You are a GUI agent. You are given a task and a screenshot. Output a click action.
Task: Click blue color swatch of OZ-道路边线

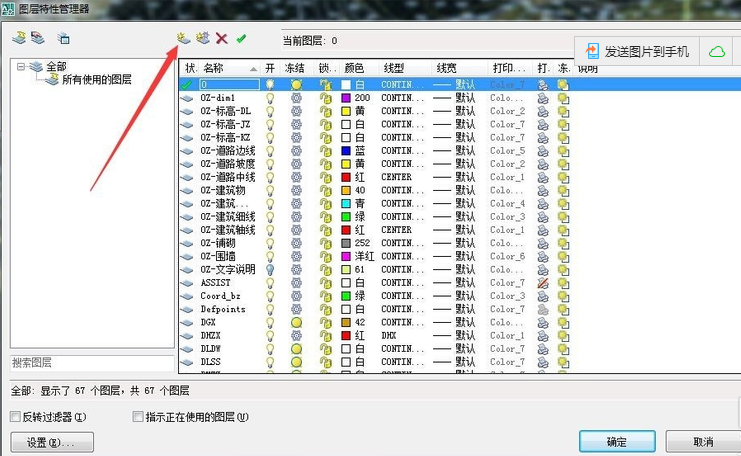click(x=346, y=151)
